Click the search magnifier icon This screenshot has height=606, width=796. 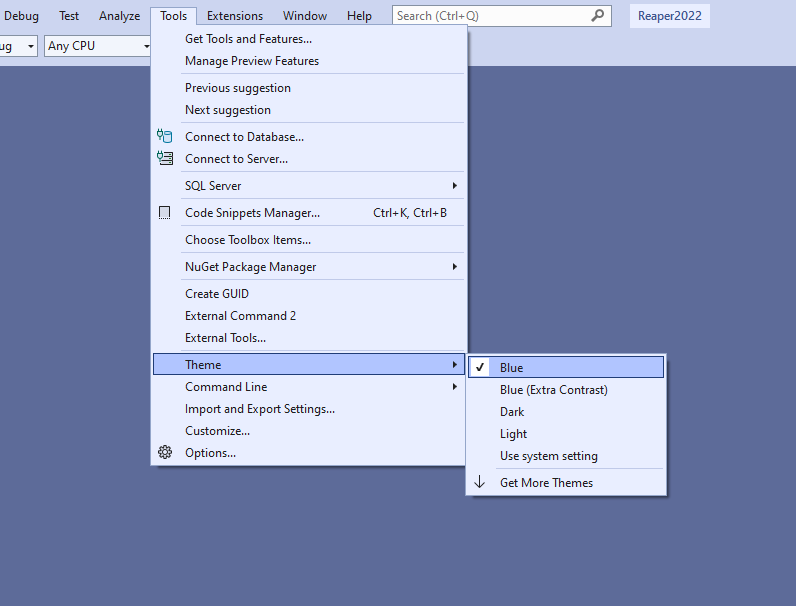point(598,16)
